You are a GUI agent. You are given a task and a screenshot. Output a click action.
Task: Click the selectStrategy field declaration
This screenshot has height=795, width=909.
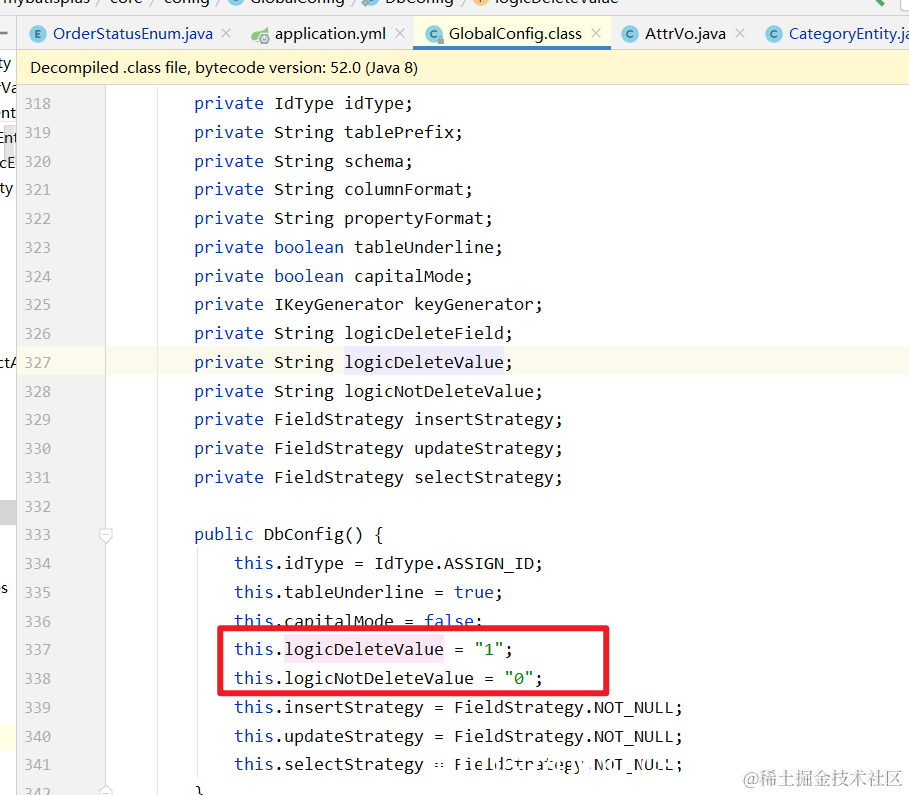pos(378,477)
